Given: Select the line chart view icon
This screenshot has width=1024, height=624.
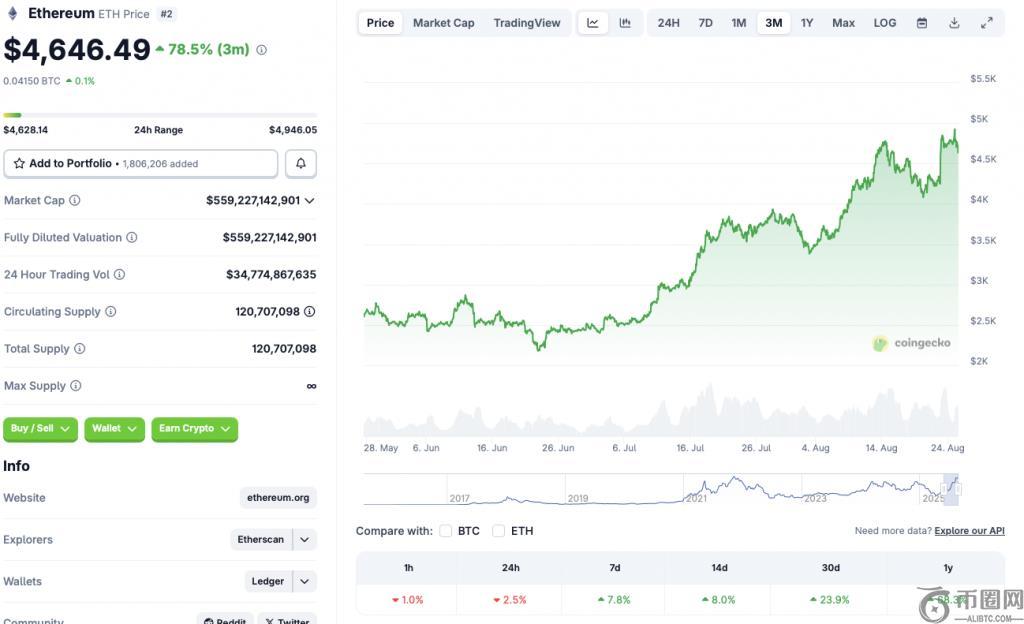Looking at the screenshot, I should pos(593,23).
